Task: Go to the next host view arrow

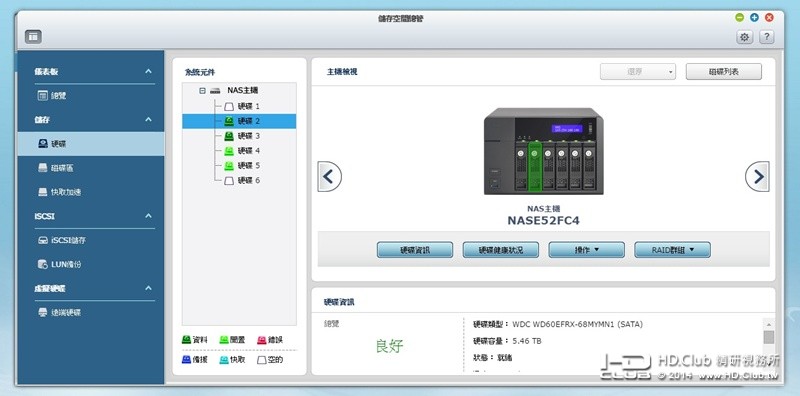Action: click(x=757, y=177)
